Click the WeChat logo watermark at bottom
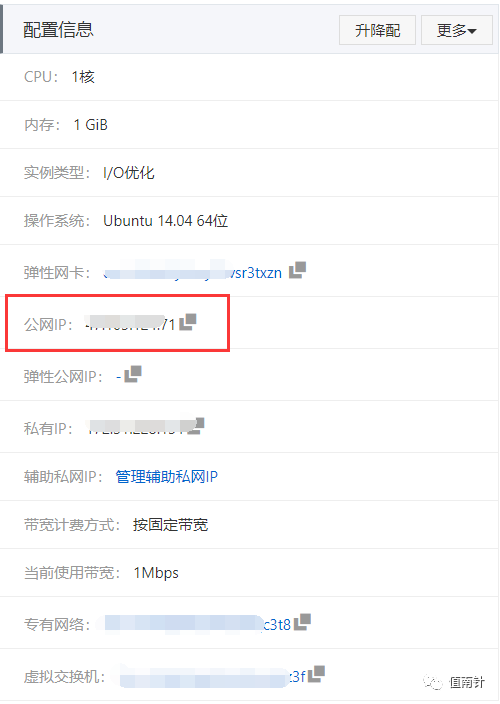Screen dimensions: 500x704 pos(433,682)
